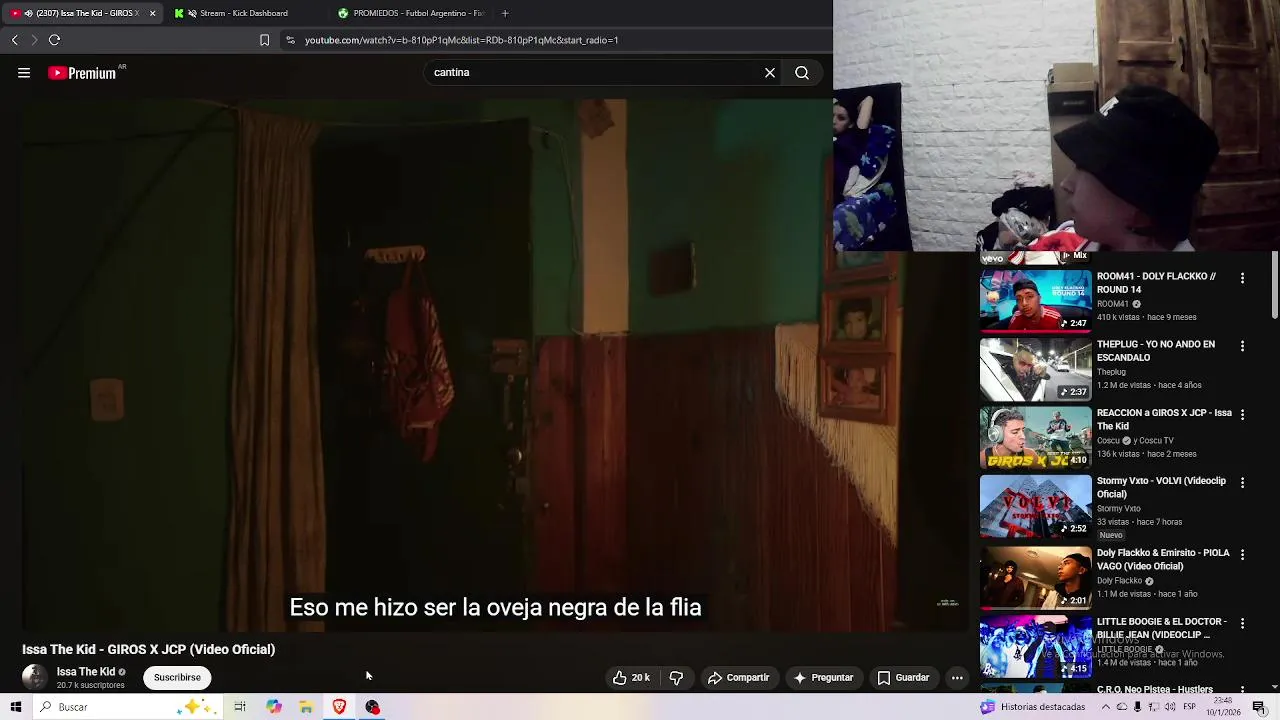Like the video (20 k)
This screenshot has height=720, width=1280.
(x=631, y=678)
